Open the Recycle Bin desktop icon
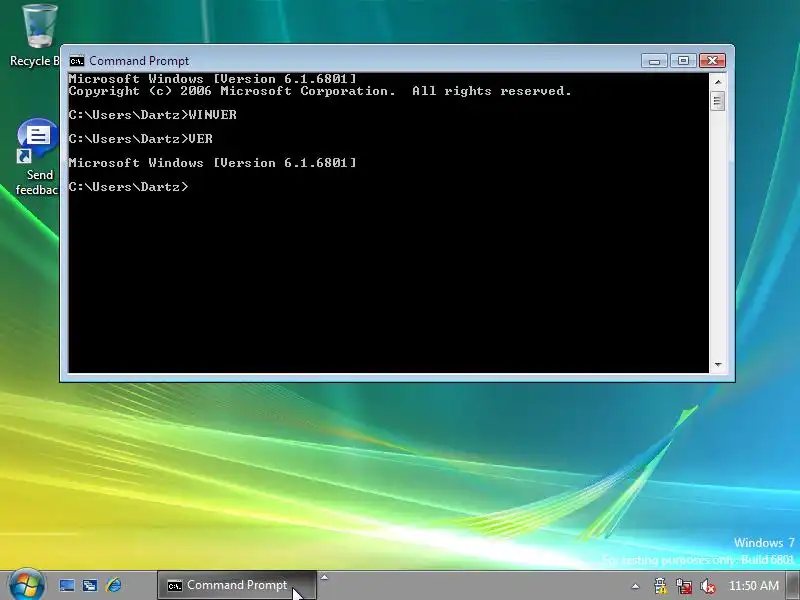Viewport: 800px width, 600px height. (x=39, y=35)
